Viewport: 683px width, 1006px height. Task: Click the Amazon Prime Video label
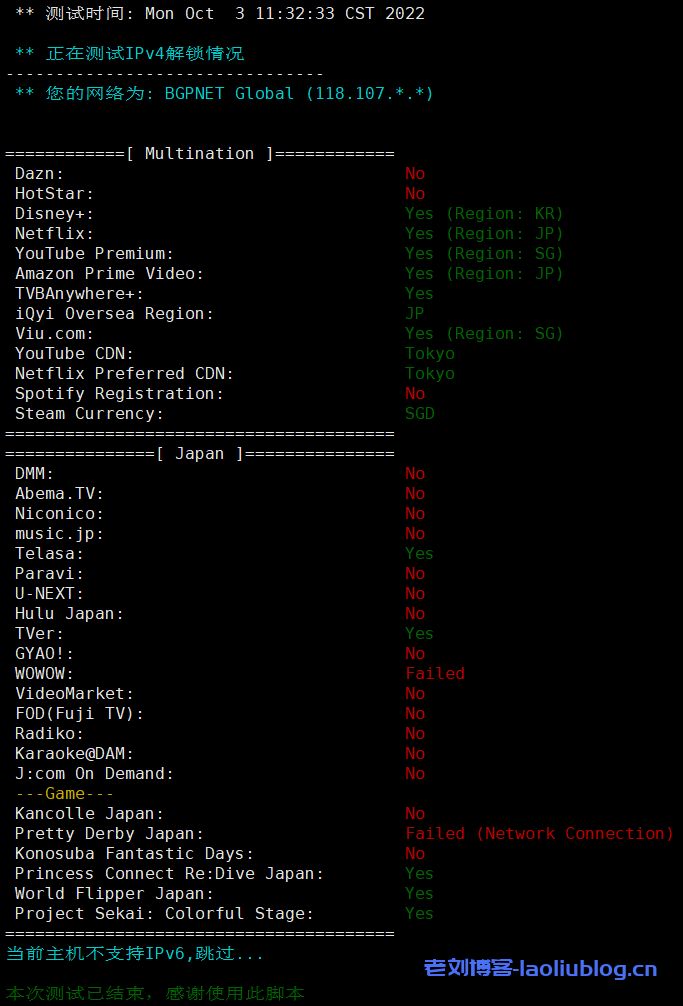click(109, 273)
